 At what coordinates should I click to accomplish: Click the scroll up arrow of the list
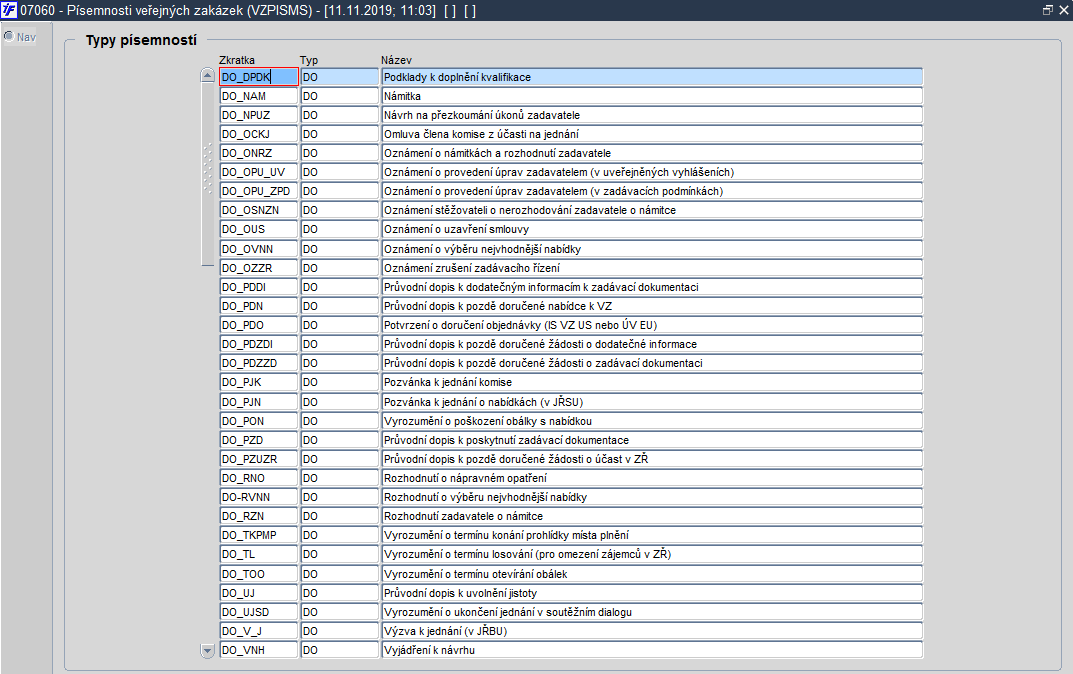207,75
